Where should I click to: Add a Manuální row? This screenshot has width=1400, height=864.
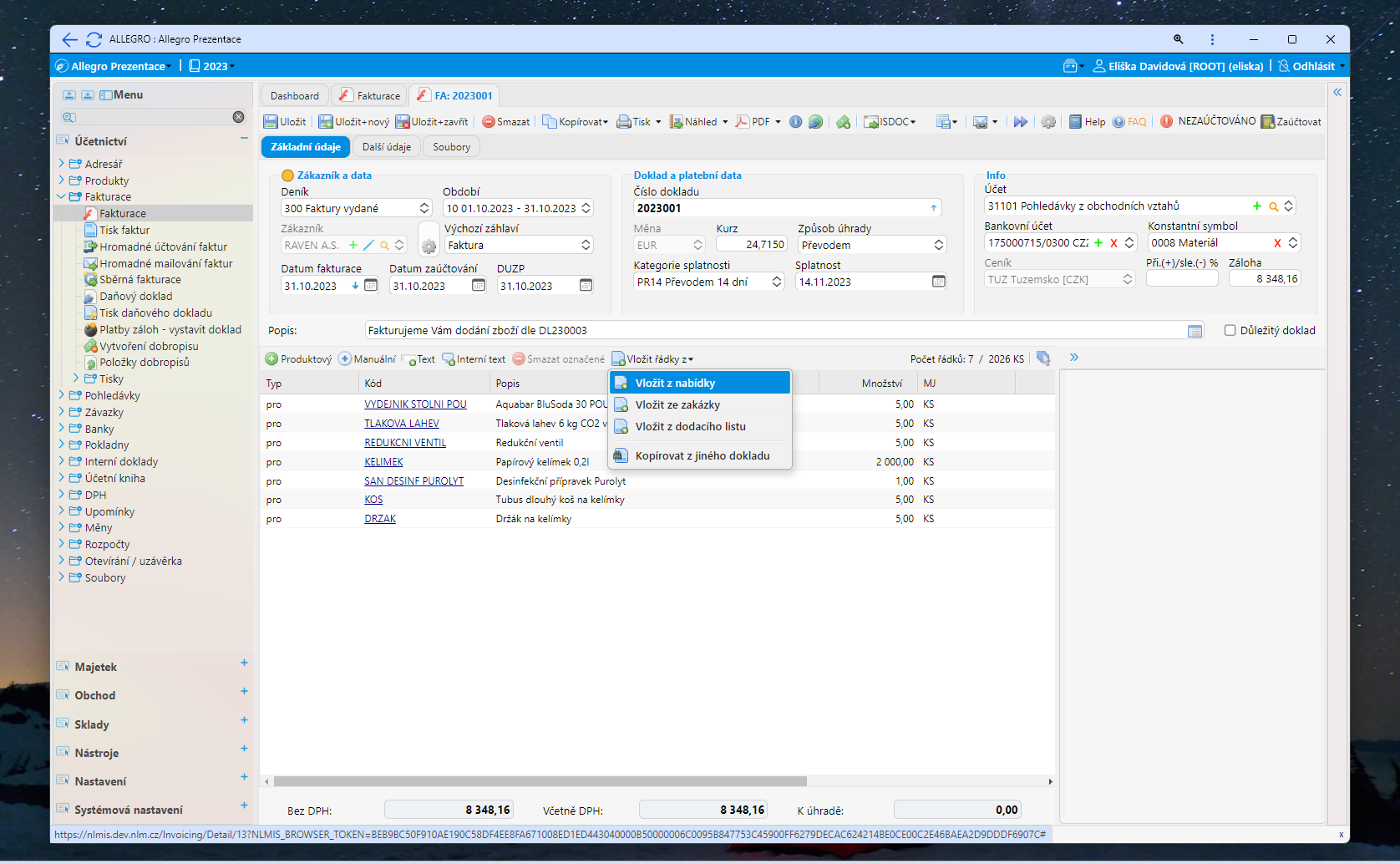367,359
